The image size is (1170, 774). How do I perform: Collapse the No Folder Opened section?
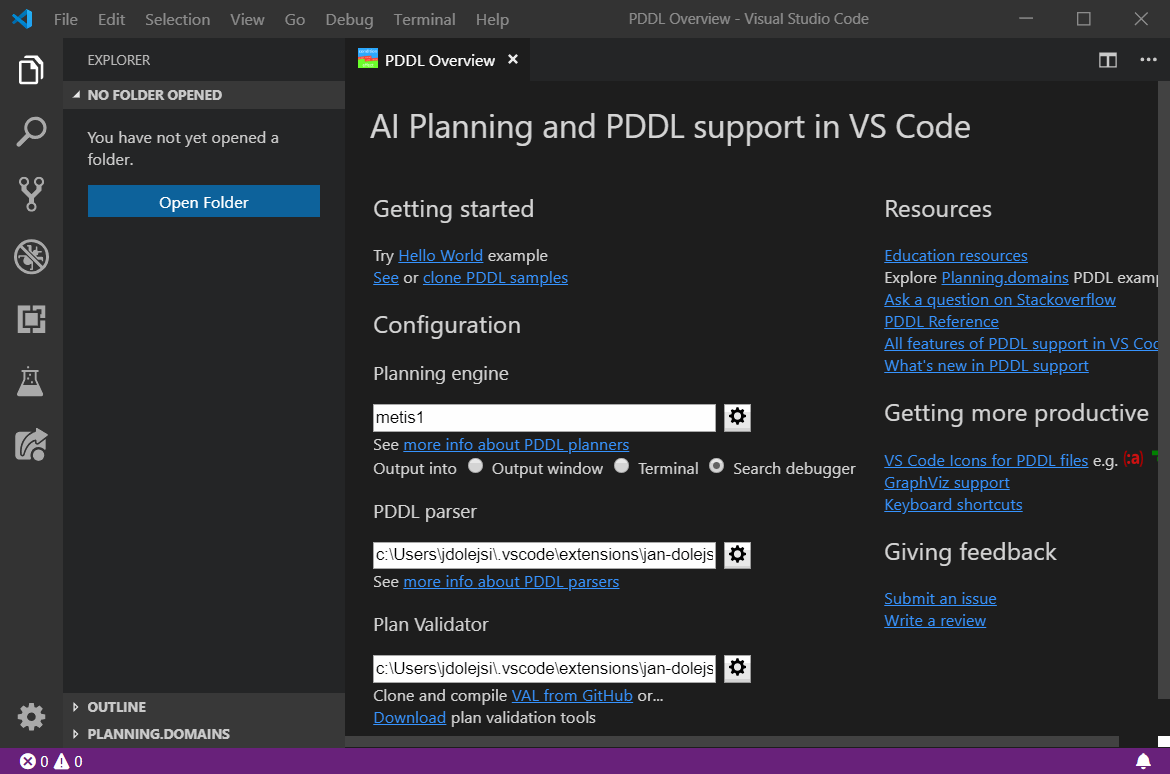[x=204, y=95]
